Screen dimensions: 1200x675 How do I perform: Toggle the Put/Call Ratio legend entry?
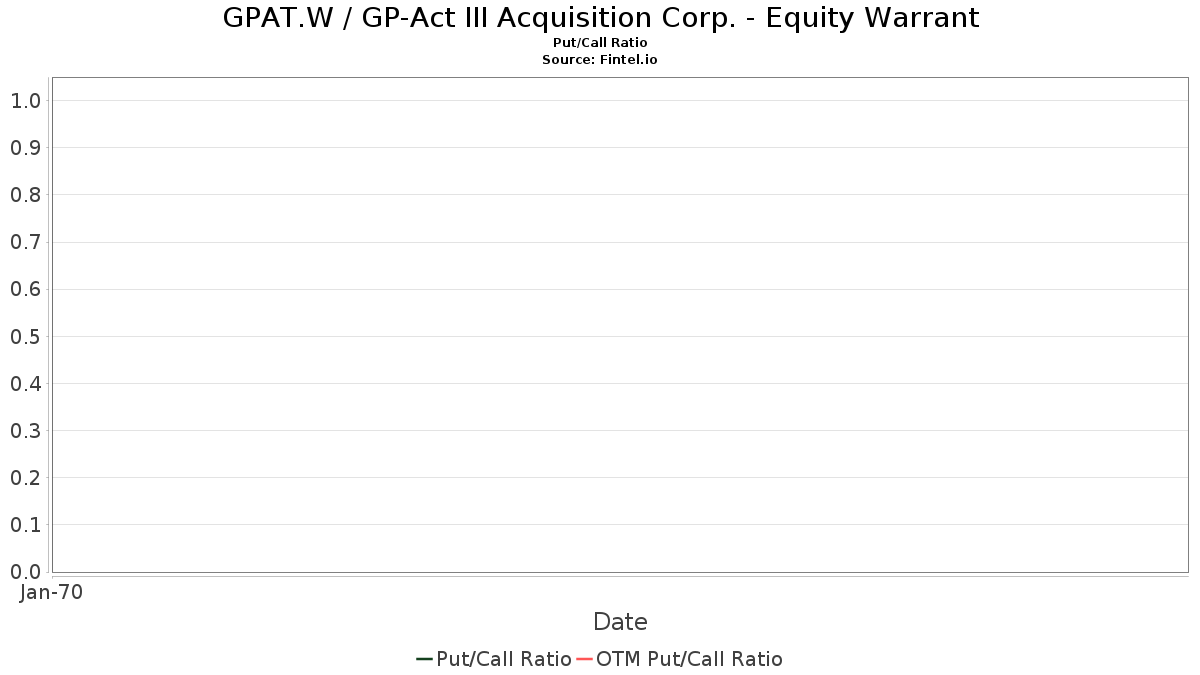[503, 659]
